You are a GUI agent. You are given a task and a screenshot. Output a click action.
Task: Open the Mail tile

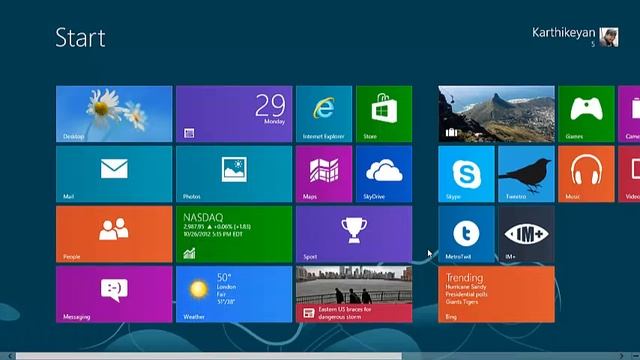114,174
